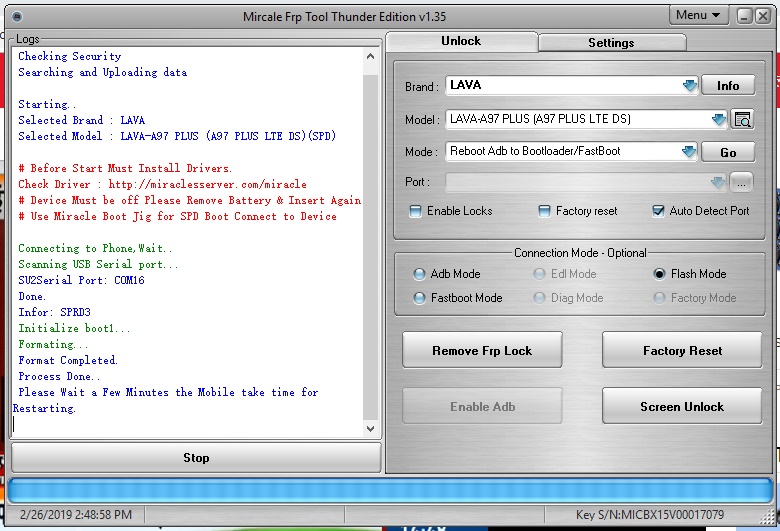Select the Factory Mode radio button
The height and width of the screenshot is (531, 780).
659,298
